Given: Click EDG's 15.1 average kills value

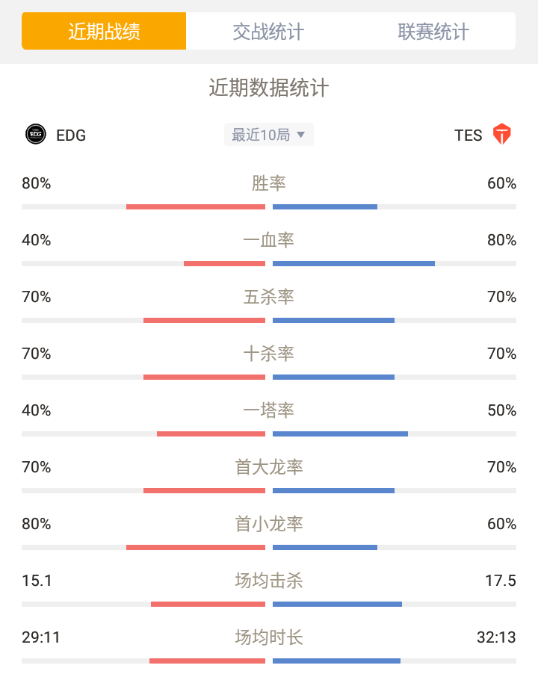Looking at the screenshot, I should tap(37, 581).
